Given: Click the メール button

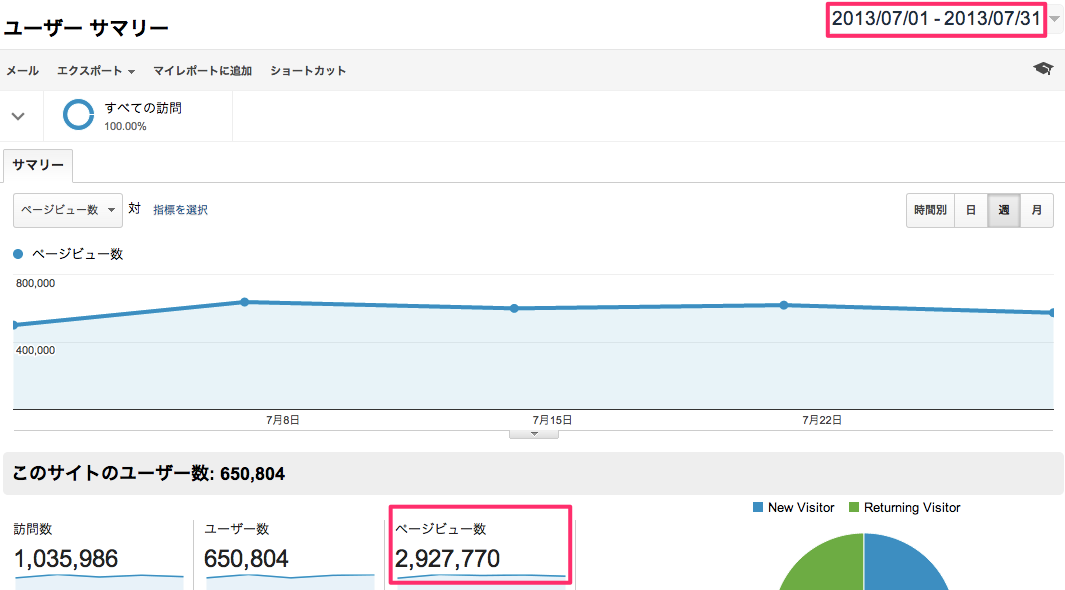Looking at the screenshot, I should click(x=22, y=71).
